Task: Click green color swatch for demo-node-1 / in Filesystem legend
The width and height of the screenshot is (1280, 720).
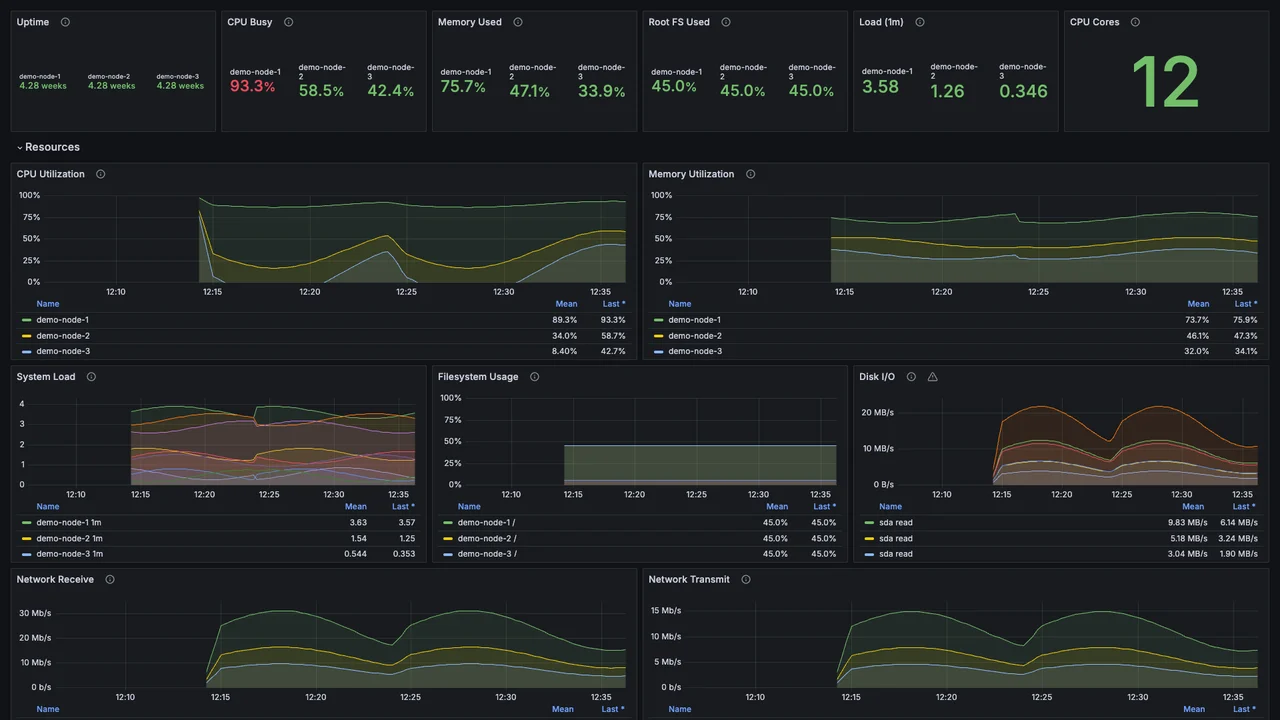Action: 447,522
